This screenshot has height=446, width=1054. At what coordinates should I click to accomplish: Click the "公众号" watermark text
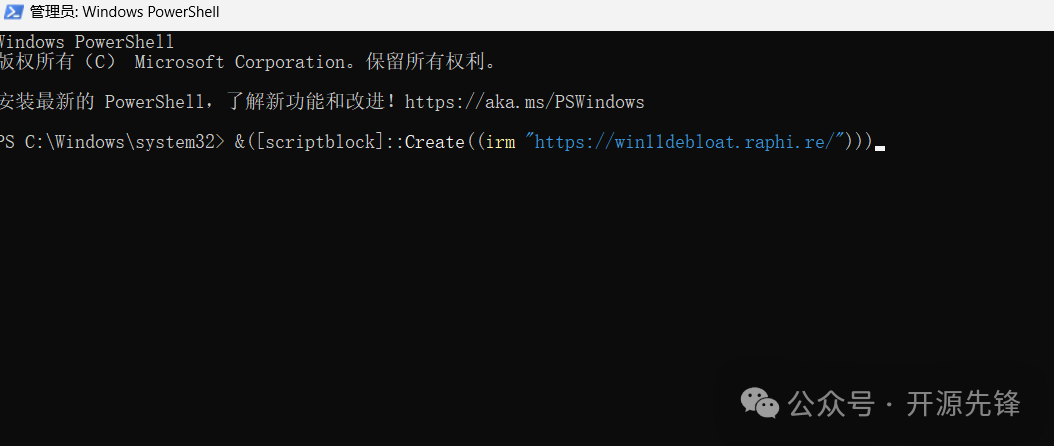click(831, 404)
